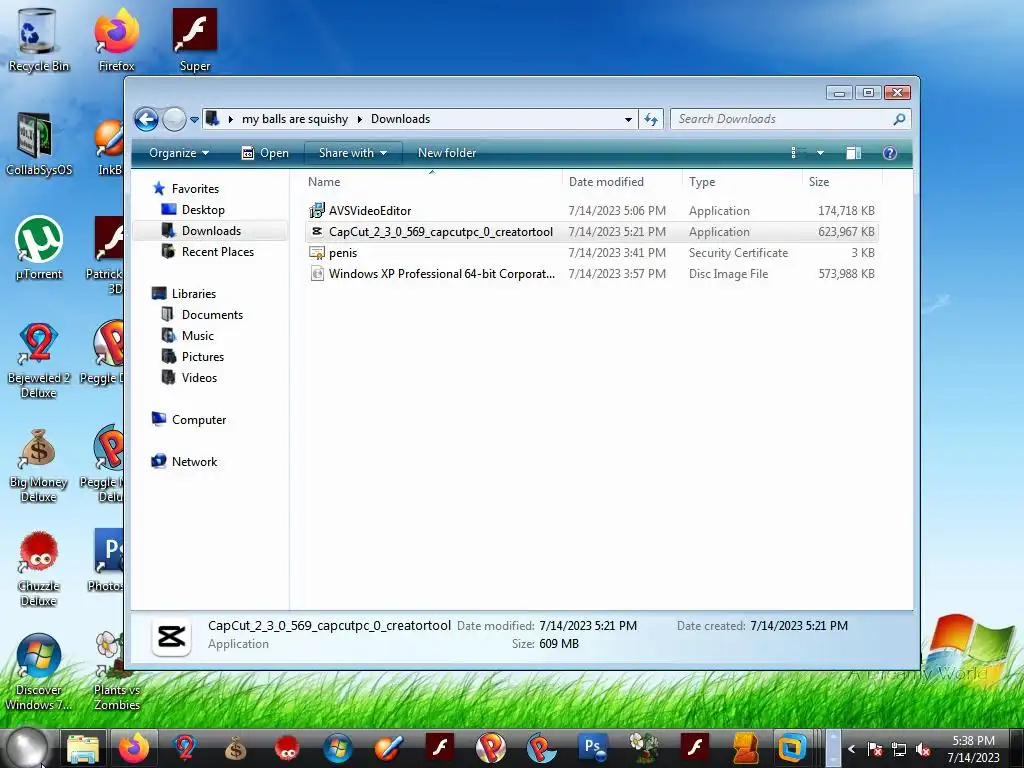Screen dimensions: 1024x768
Task: Open Discover Windows 7 desktop icon
Action: (x=38, y=673)
